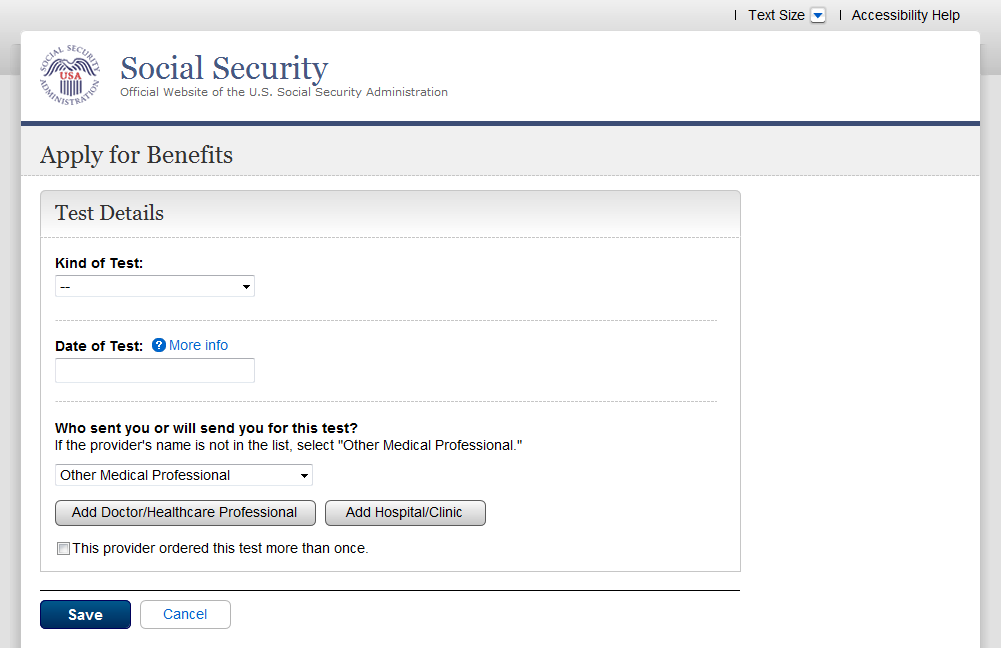The width and height of the screenshot is (1001, 648).
Task: Open the Accessibility Help link
Action: pyautogui.click(x=905, y=16)
